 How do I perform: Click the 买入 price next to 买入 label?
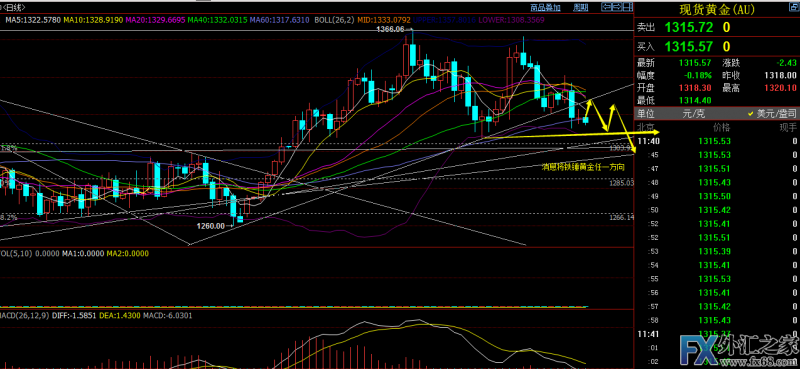688,46
